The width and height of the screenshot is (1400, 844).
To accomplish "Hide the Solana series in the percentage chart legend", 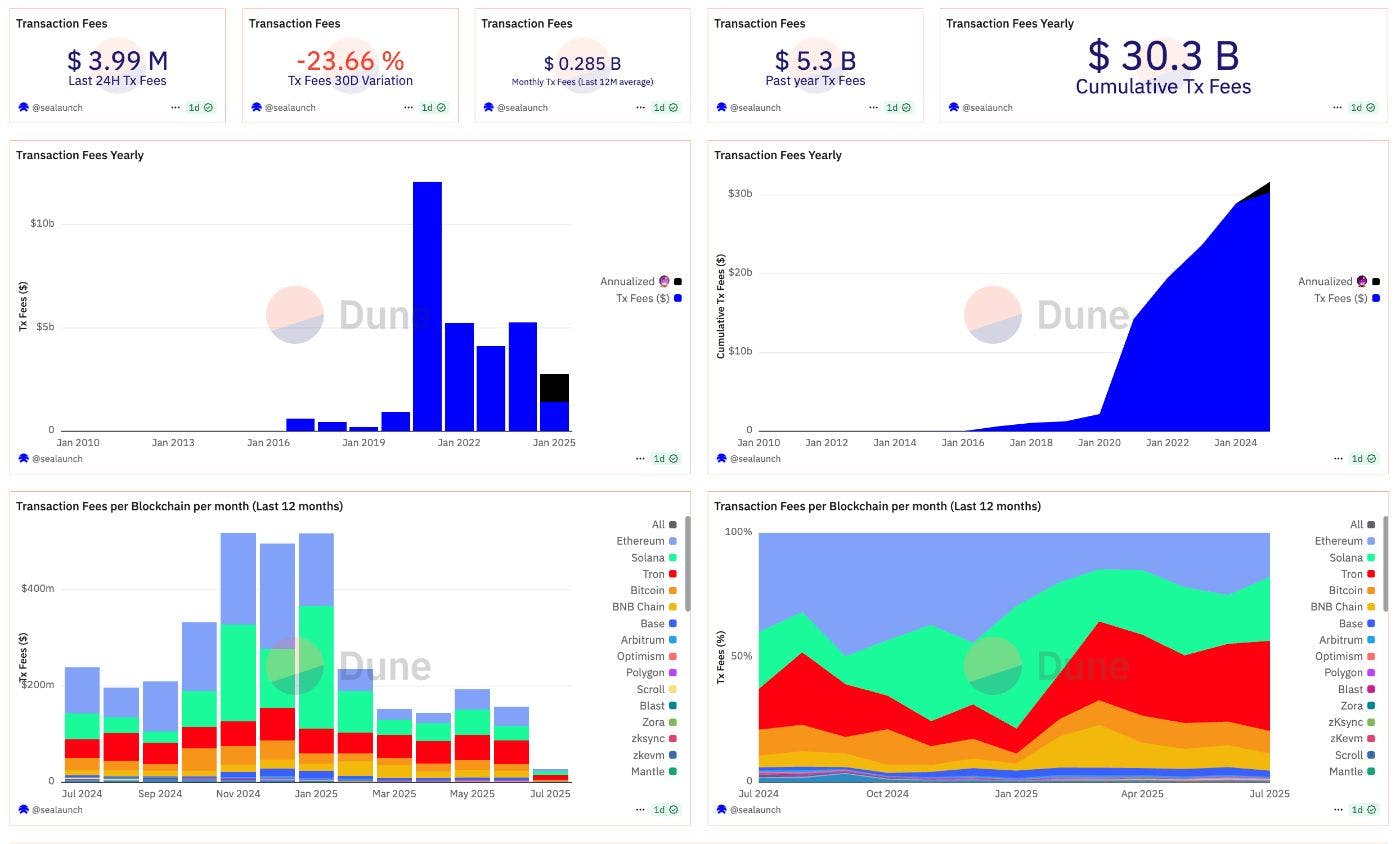I will coord(1347,557).
